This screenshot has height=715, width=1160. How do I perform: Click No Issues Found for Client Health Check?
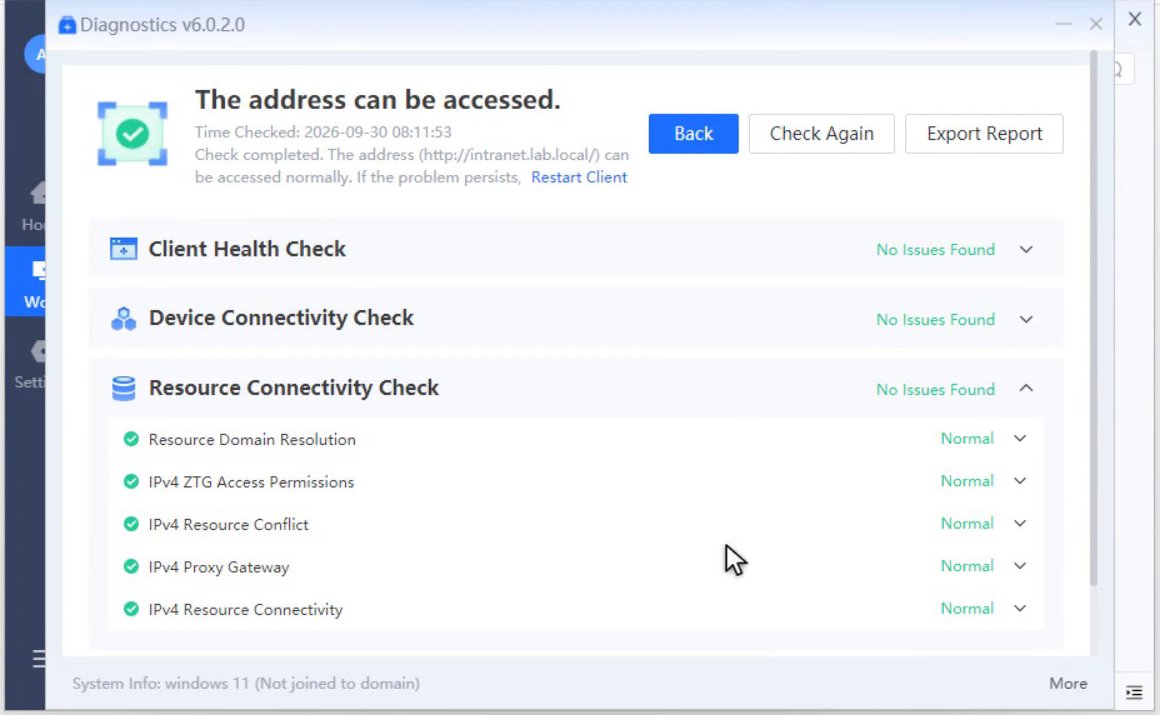tap(935, 249)
